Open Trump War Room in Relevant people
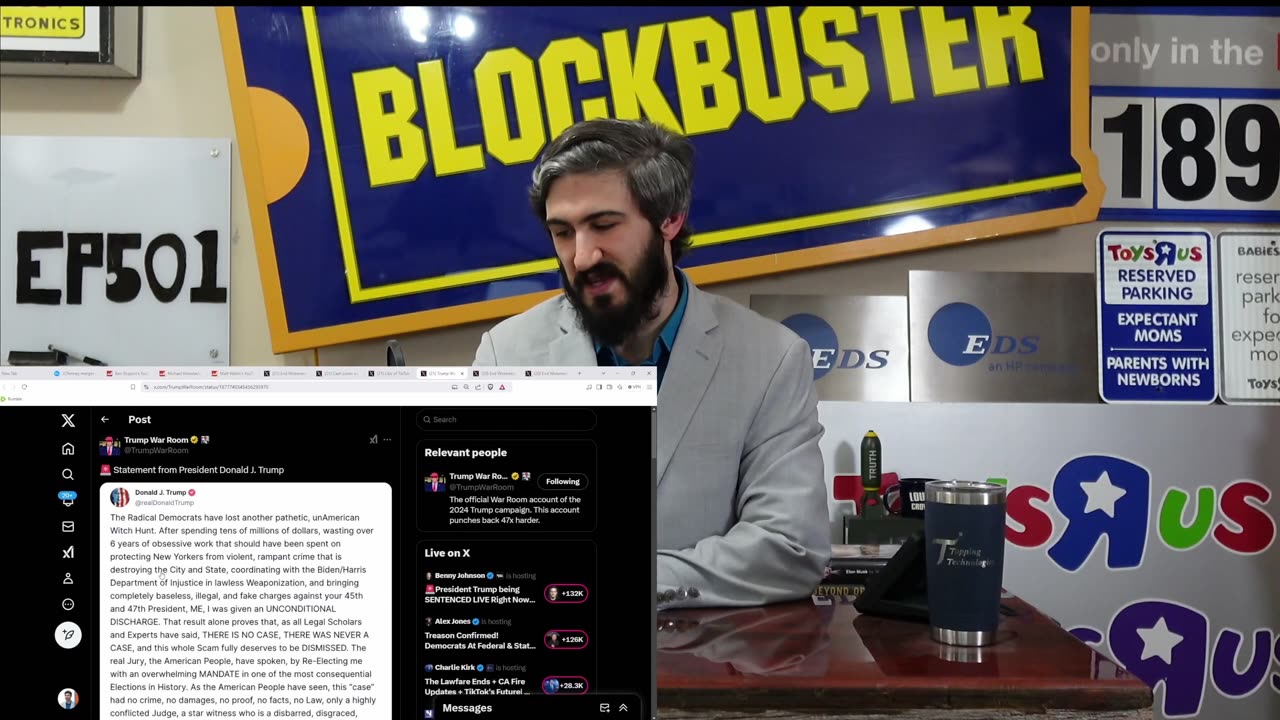The height and width of the screenshot is (720, 1280). coord(478,476)
